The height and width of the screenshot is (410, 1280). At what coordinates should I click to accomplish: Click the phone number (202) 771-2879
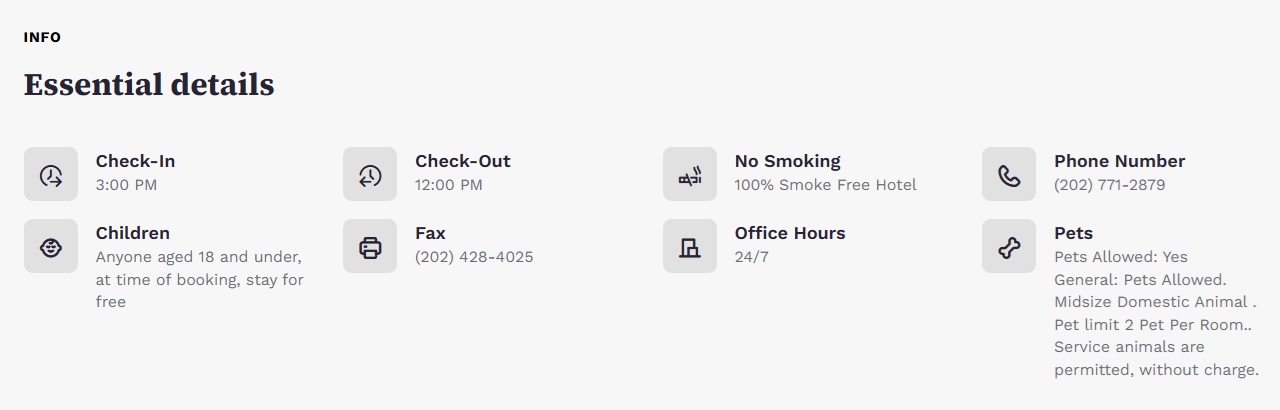point(1110,185)
